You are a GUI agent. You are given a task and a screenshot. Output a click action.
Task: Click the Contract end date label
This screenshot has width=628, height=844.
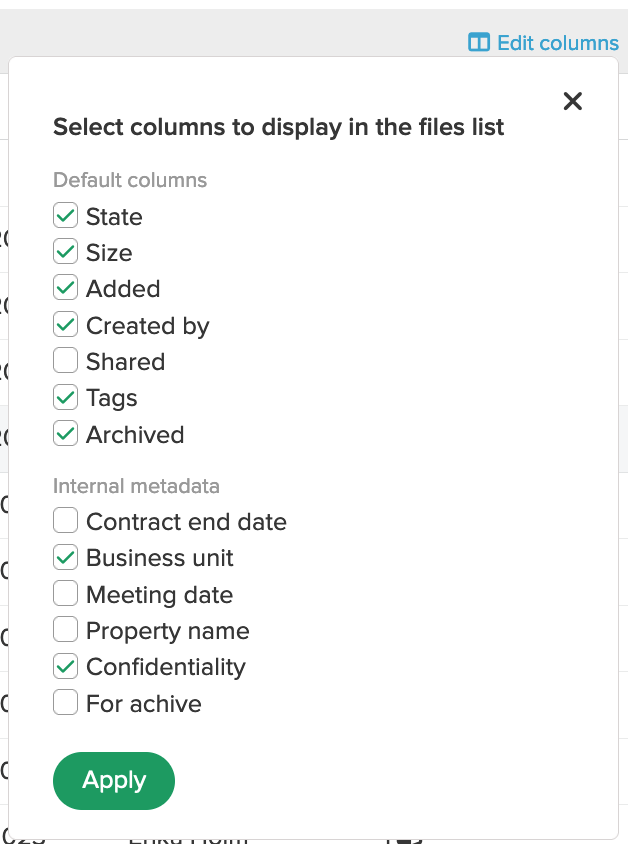point(186,522)
